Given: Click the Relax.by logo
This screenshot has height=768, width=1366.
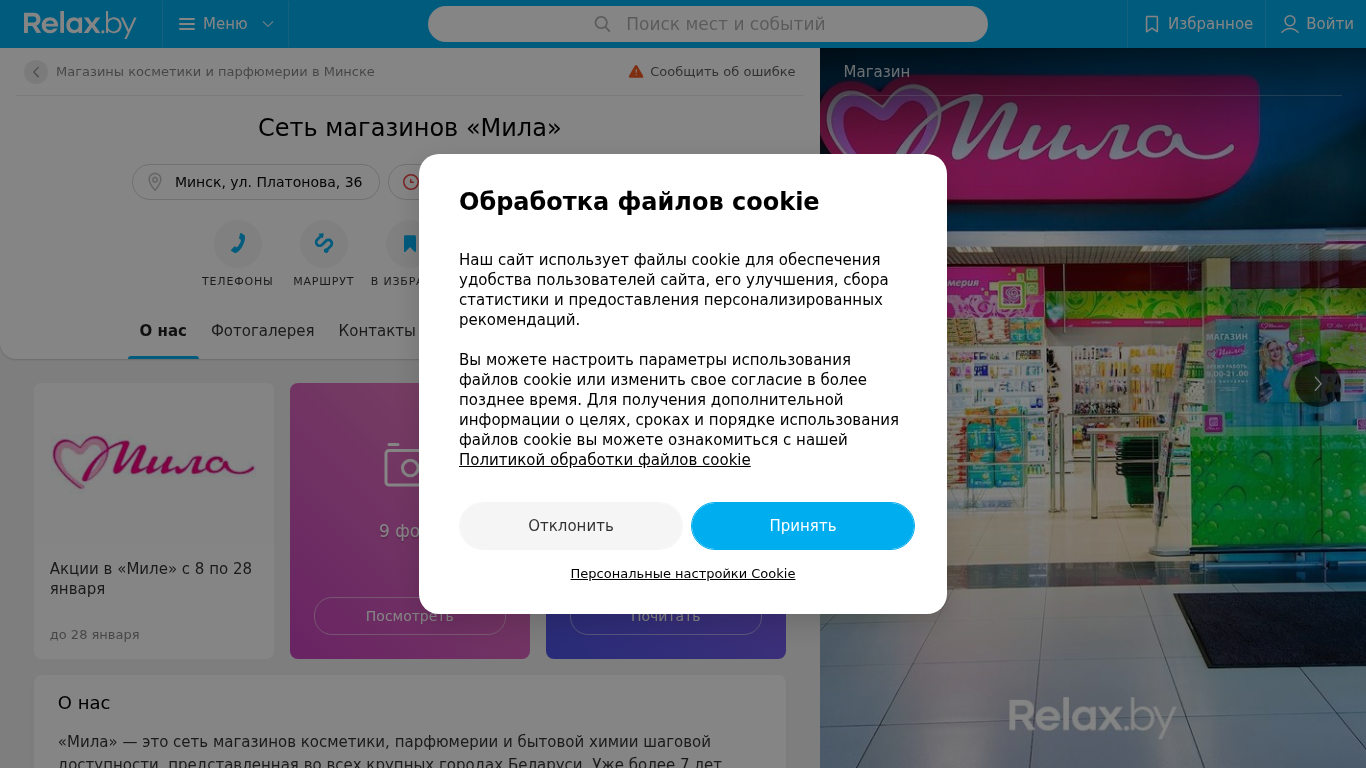Looking at the screenshot, I should (80, 24).
